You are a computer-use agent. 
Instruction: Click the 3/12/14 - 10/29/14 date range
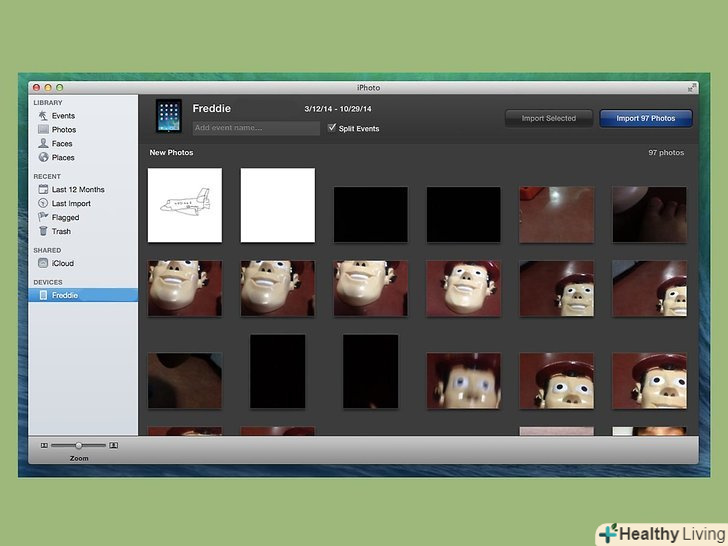[338, 109]
